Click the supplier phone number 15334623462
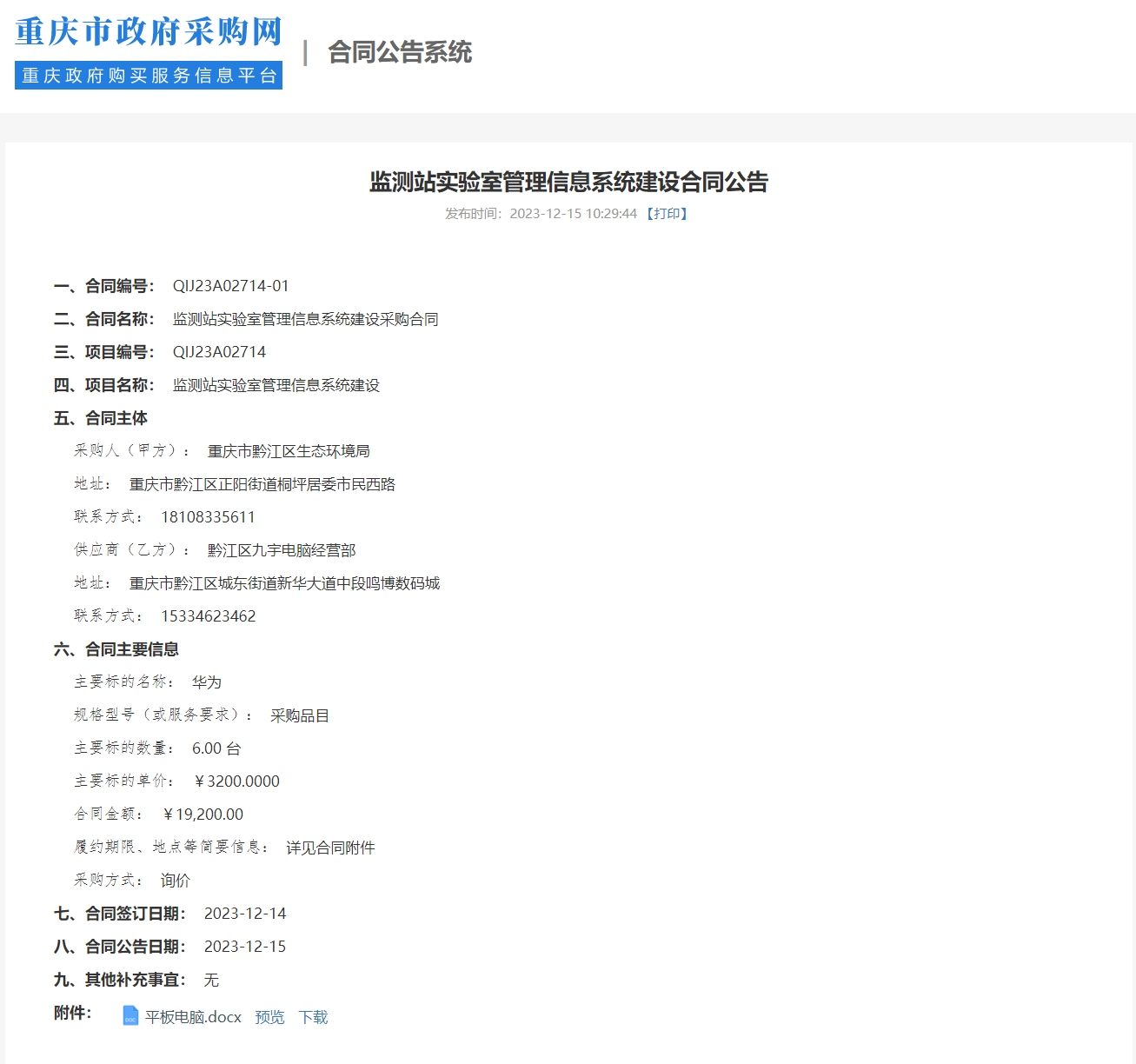This screenshot has height=1064, width=1136. [x=208, y=616]
